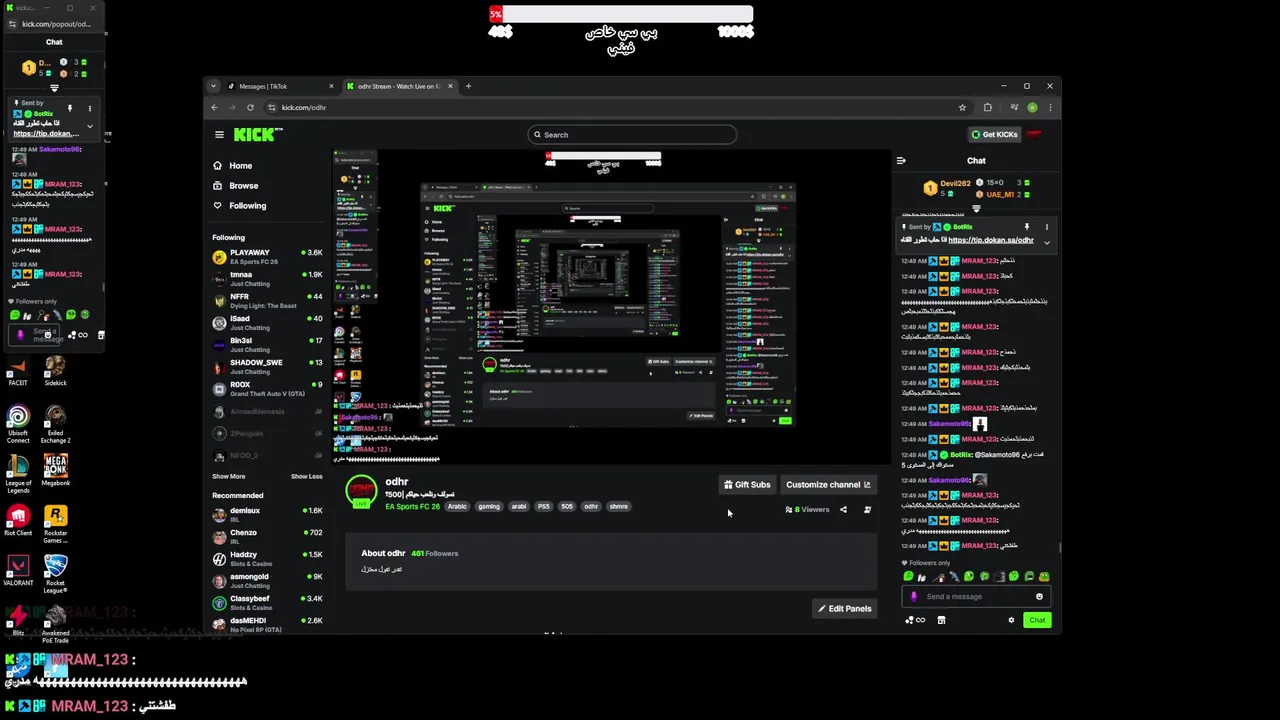The image size is (1280, 720).
Task: Click the purple chat identity icon
Action: [x=913, y=597]
